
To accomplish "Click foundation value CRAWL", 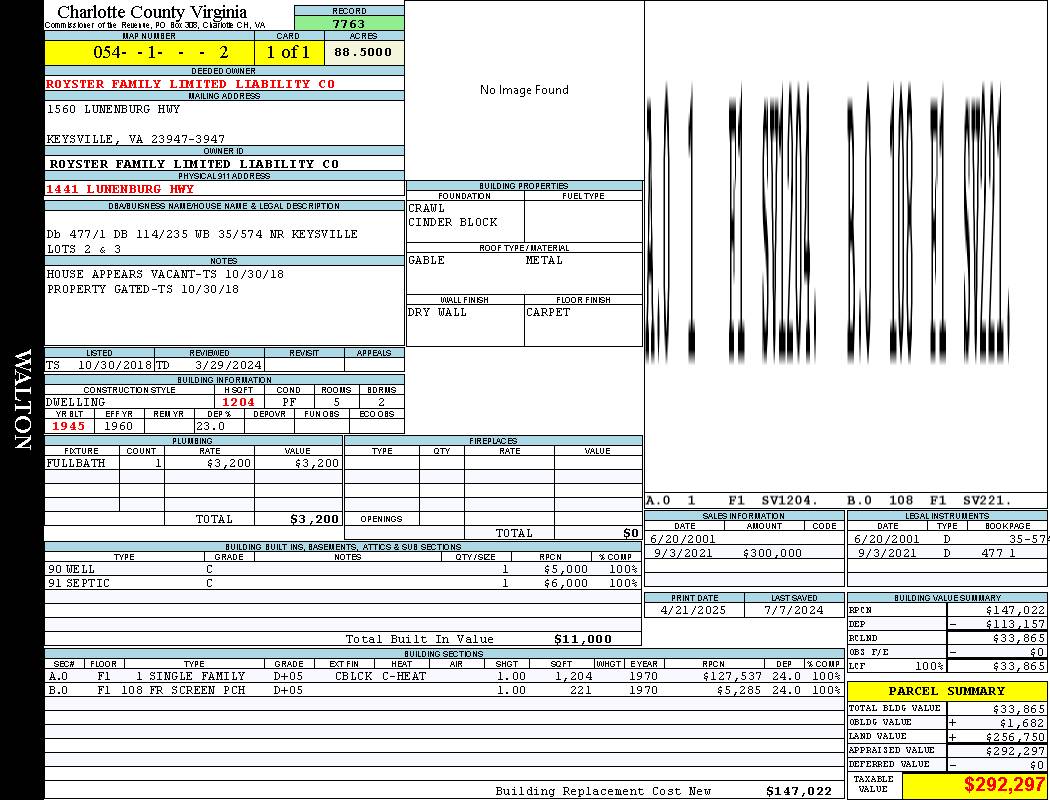I will [x=426, y=208].
